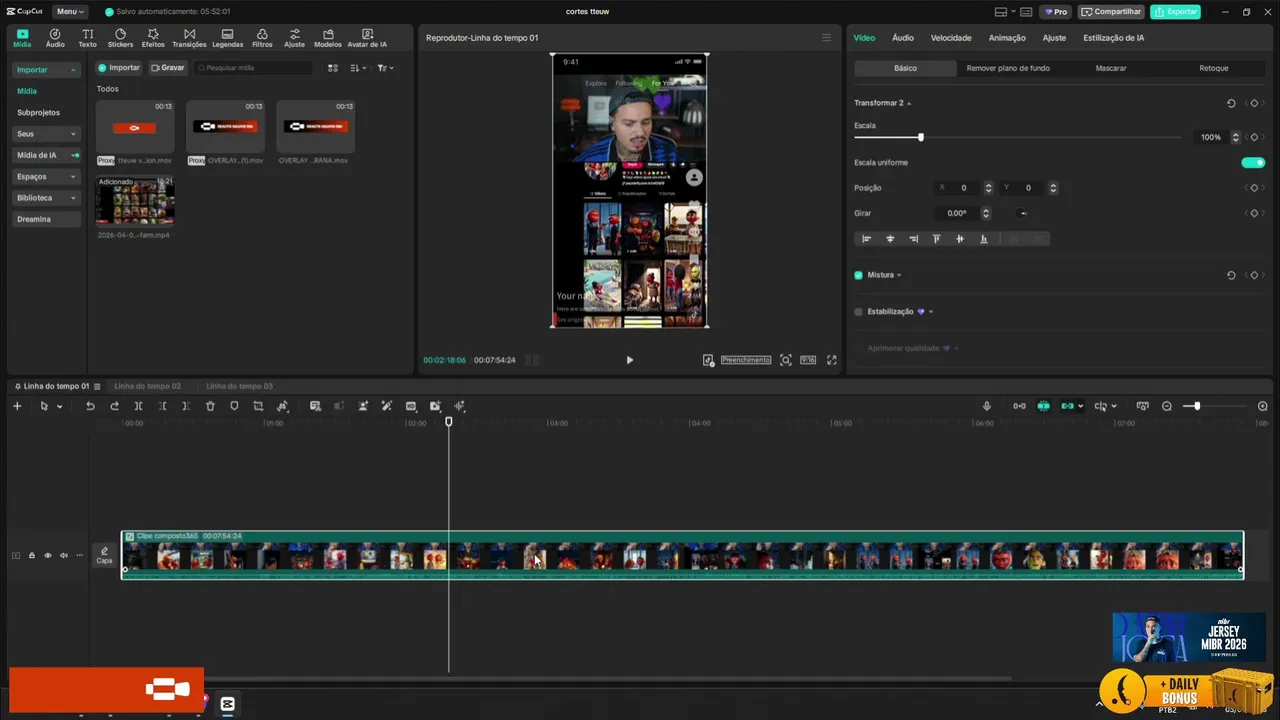This screenshot has width=1280, height=720.
Task: Switch to Linha do tempo 02 tab
Action: pyautogui.click(x=147, y=386)
